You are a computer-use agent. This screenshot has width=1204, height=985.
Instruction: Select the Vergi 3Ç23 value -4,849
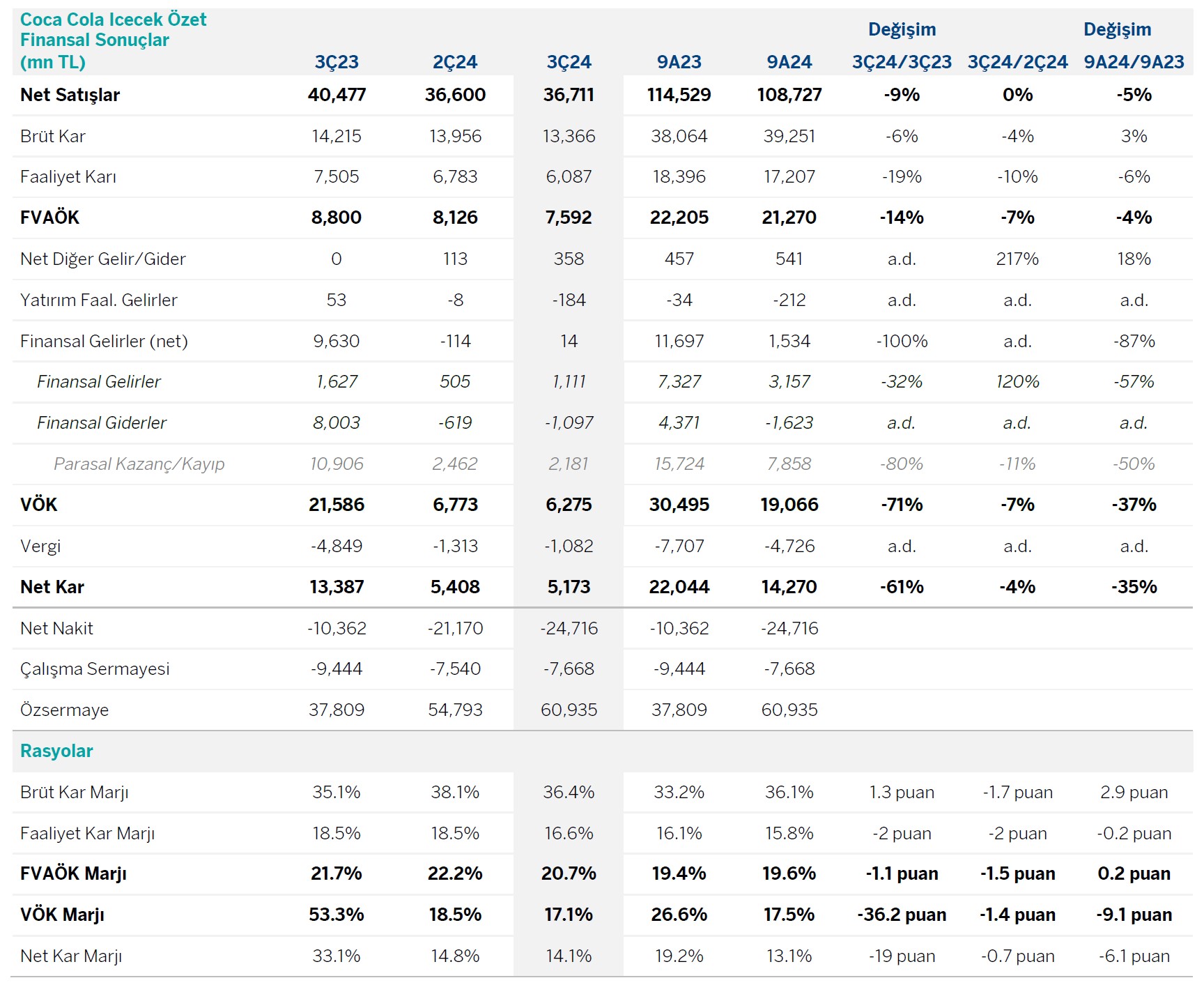click(x=337, y=546)
